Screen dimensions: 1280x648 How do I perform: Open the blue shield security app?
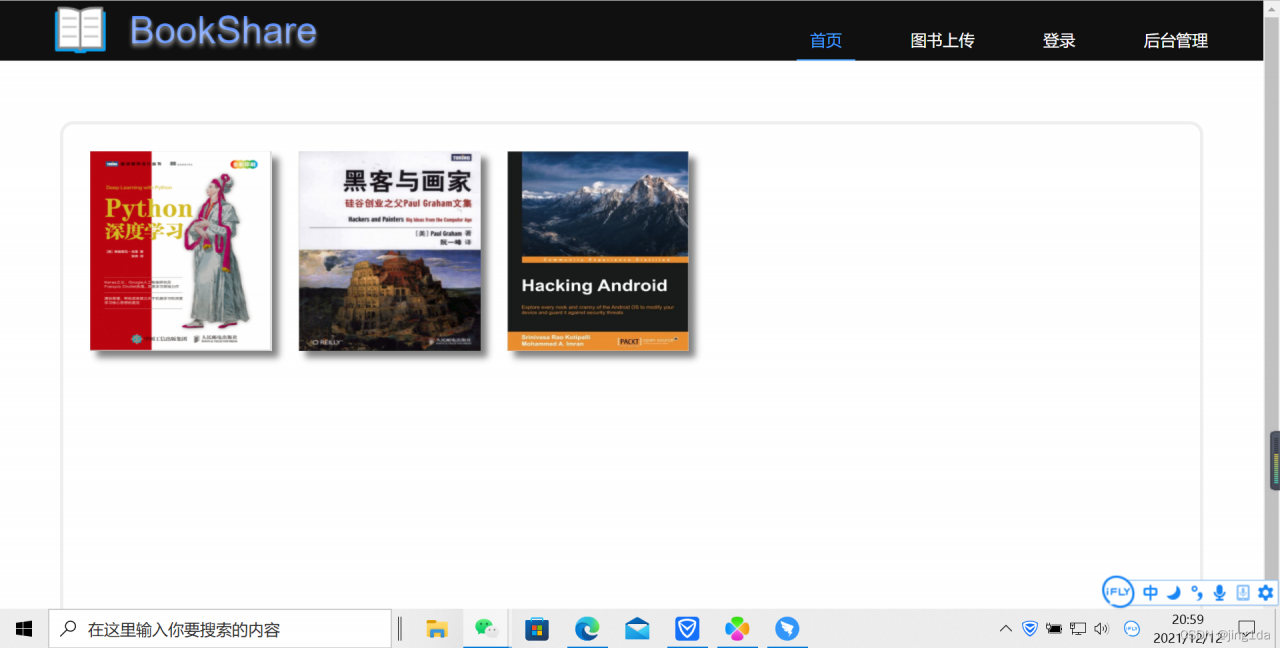(687, 629)
